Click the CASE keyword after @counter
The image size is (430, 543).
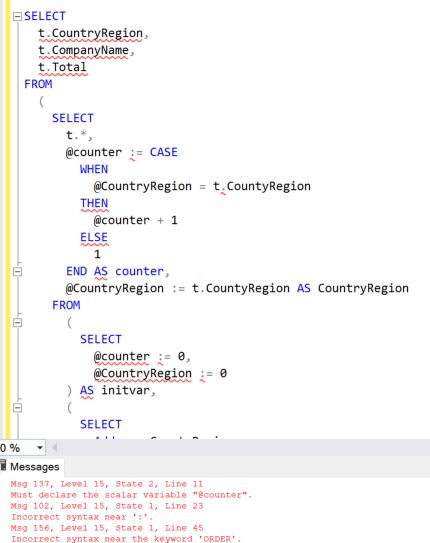pyautogui.click(x=163, y=152)
